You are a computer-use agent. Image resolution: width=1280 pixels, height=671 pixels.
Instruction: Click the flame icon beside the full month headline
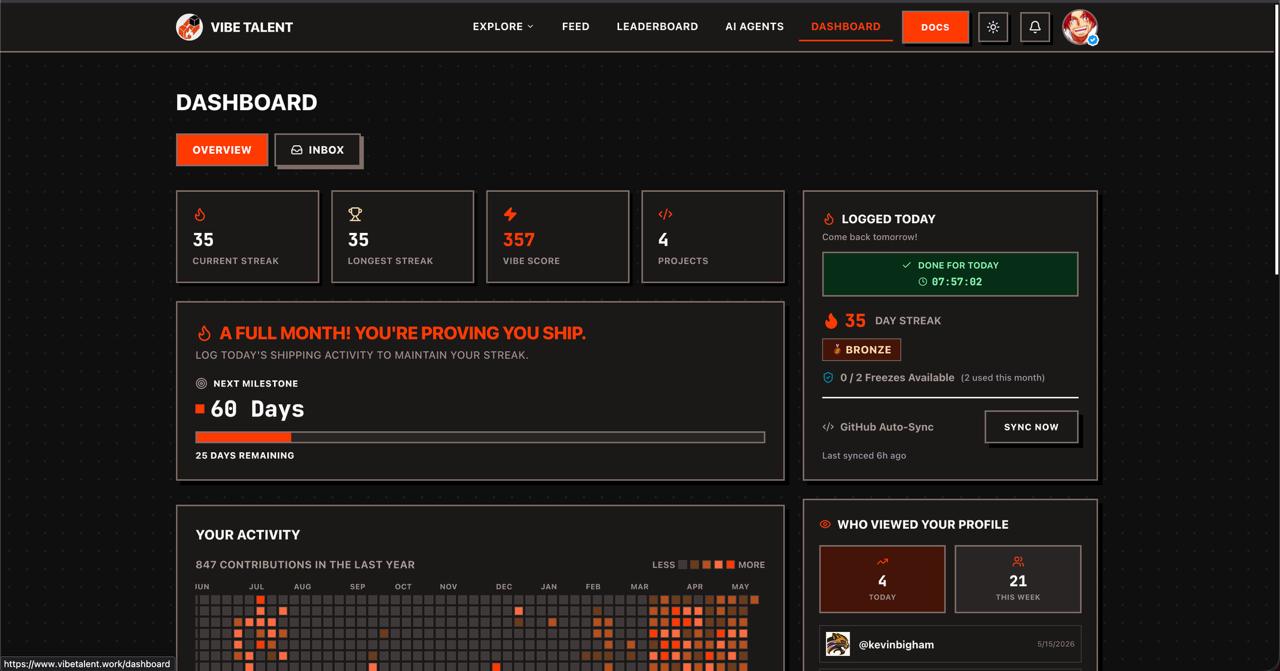204,333
